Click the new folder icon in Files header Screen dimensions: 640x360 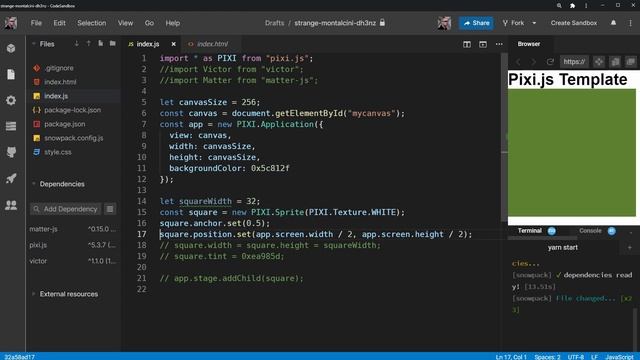pos(112,44)
